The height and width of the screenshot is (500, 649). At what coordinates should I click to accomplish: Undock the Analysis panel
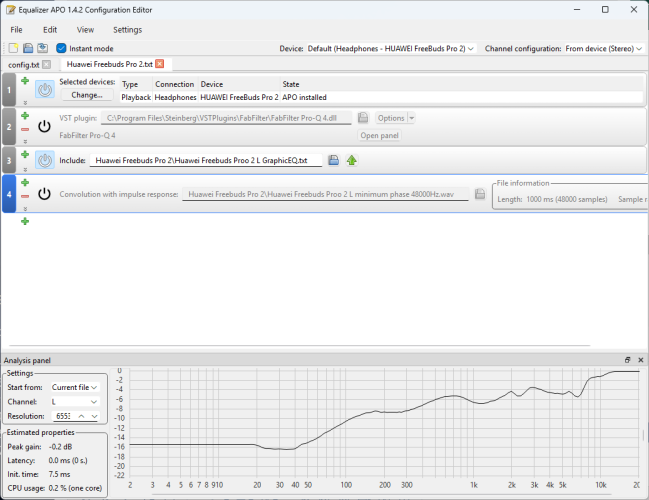627,360
